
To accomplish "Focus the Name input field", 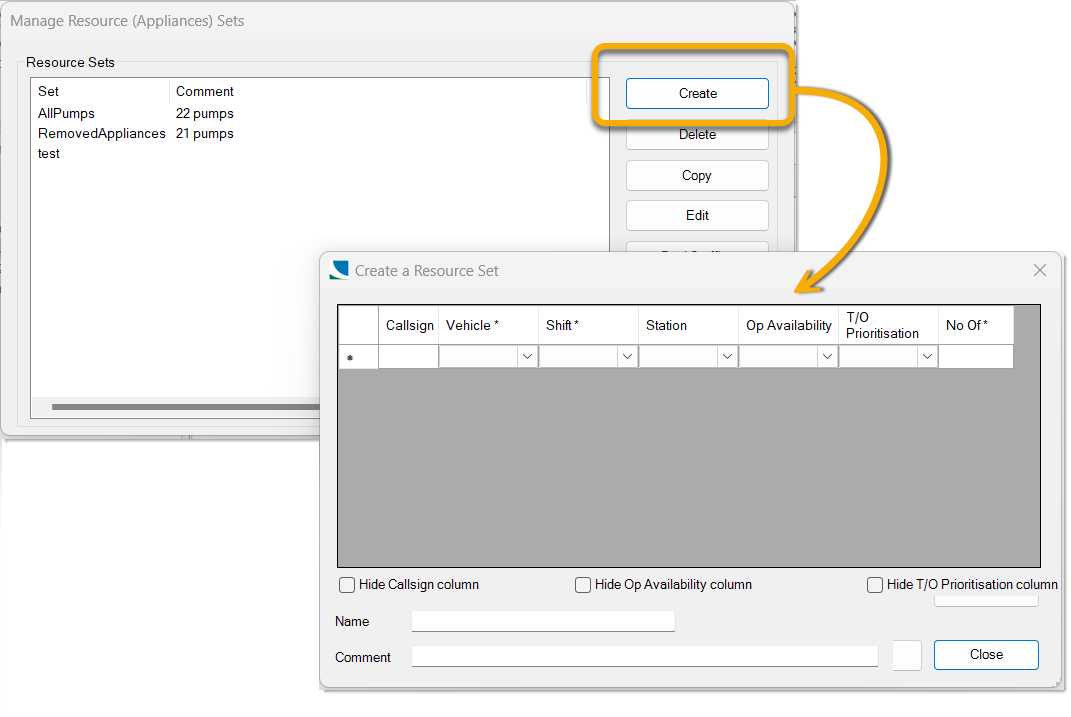I will (543, 621).
